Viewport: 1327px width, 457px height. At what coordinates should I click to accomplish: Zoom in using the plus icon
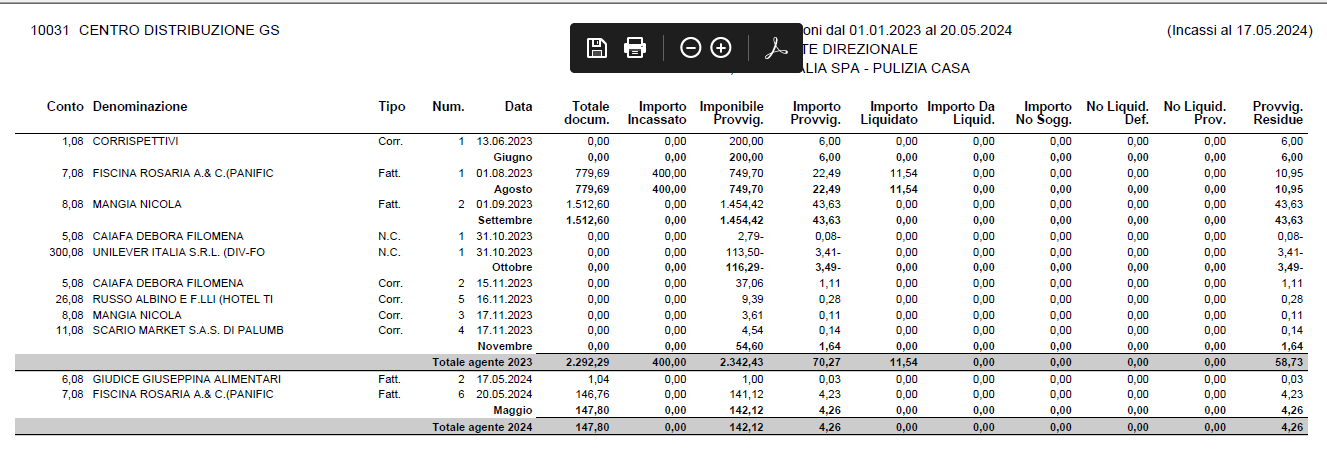pyautogui.click(x=721, y=48)
